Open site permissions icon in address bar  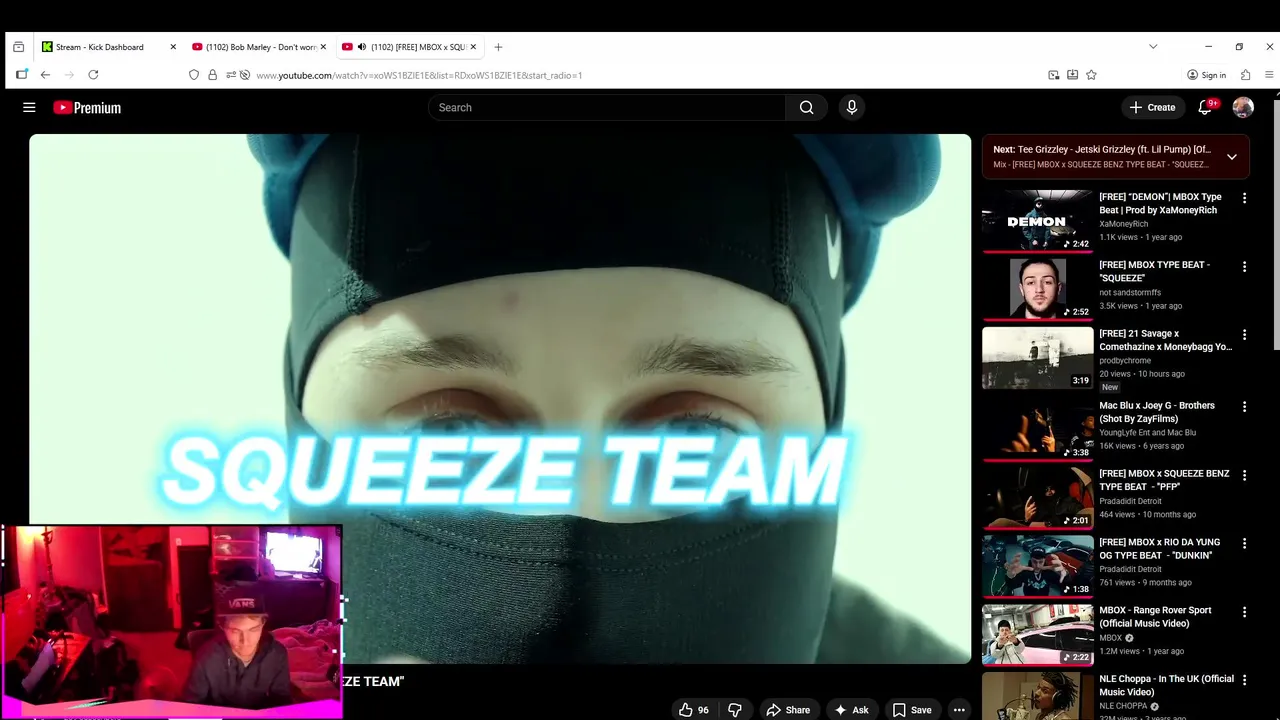tap(231, 75)
